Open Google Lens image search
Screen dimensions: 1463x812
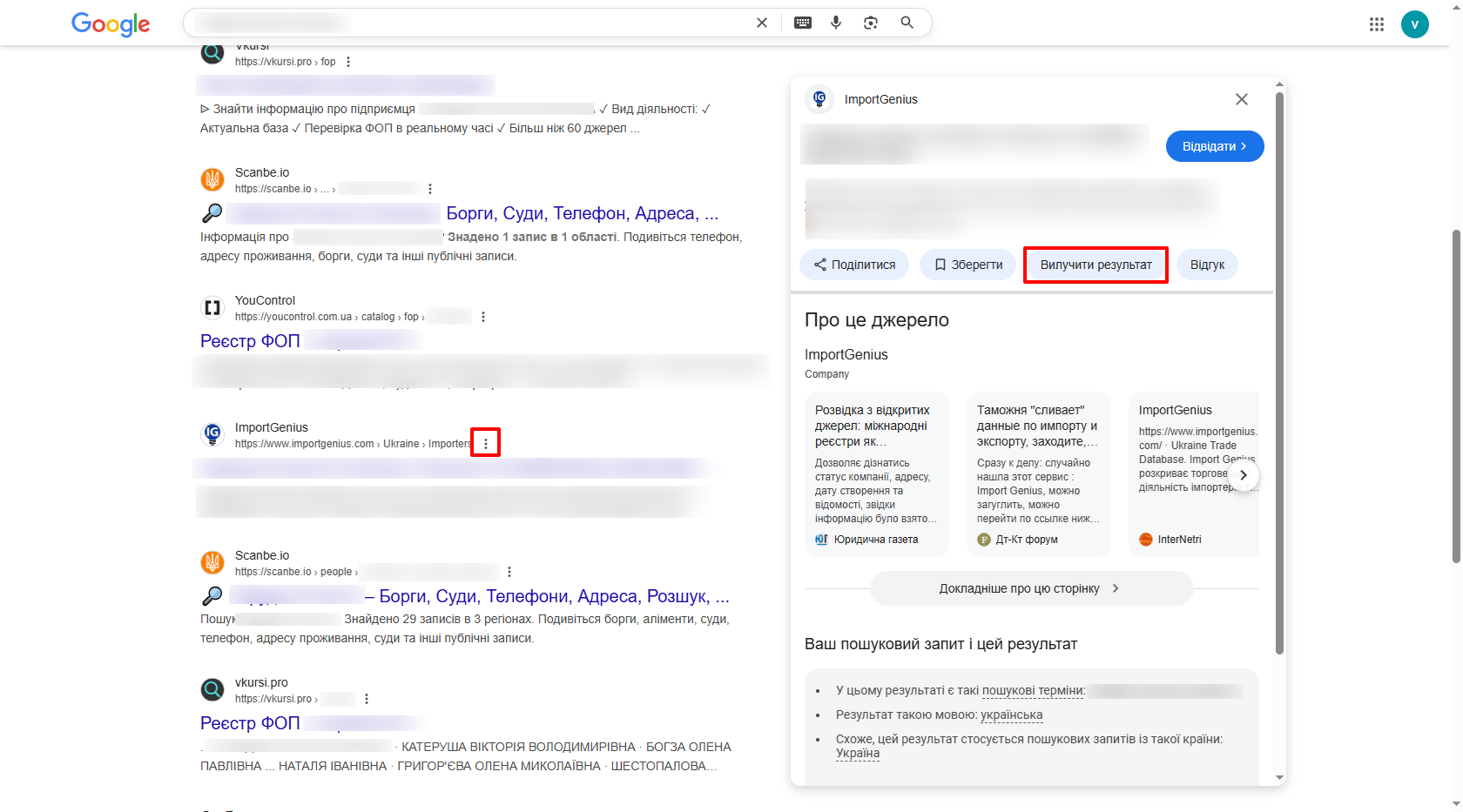click(871, 23)
